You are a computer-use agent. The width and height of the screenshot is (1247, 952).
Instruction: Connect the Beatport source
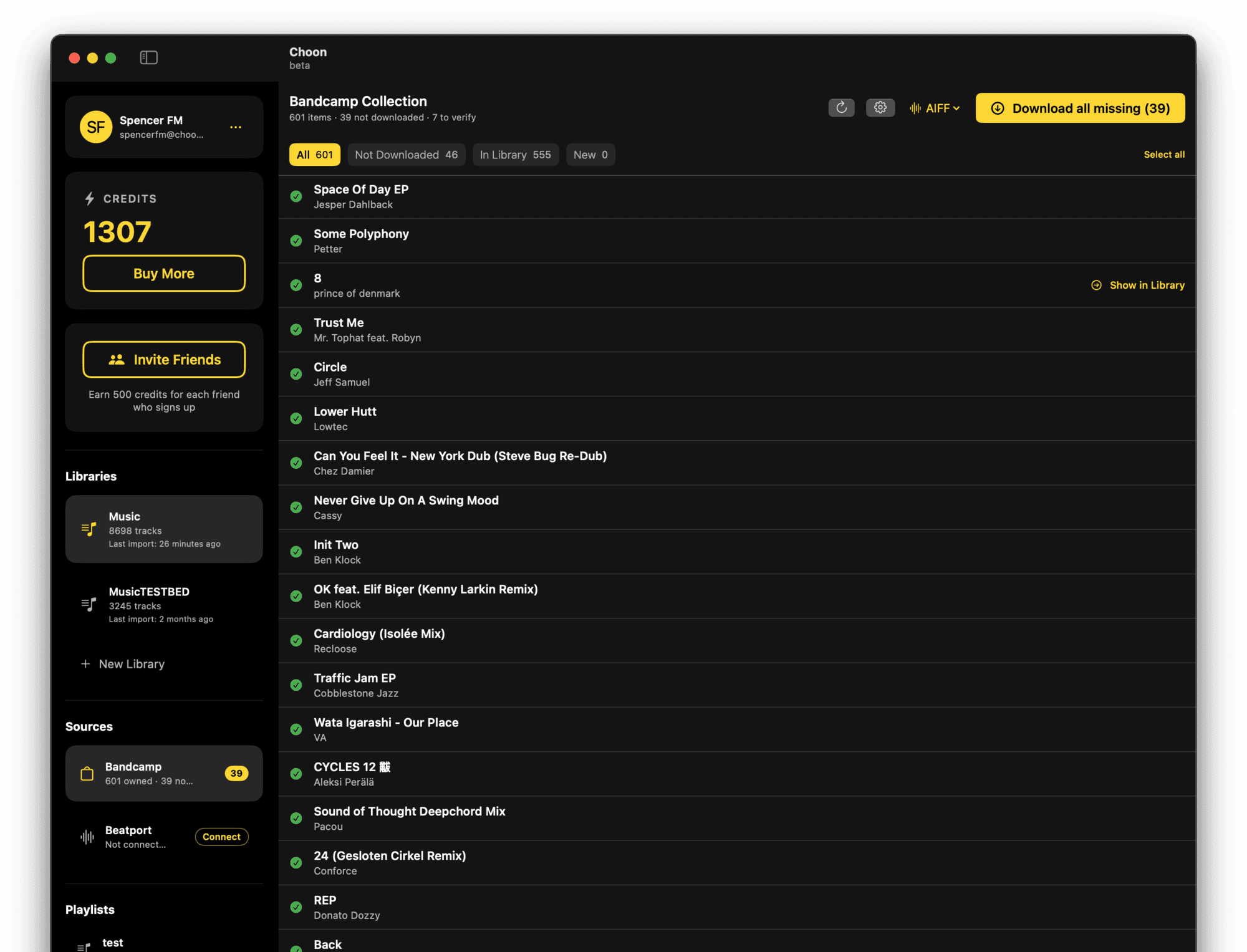(221, 837)
